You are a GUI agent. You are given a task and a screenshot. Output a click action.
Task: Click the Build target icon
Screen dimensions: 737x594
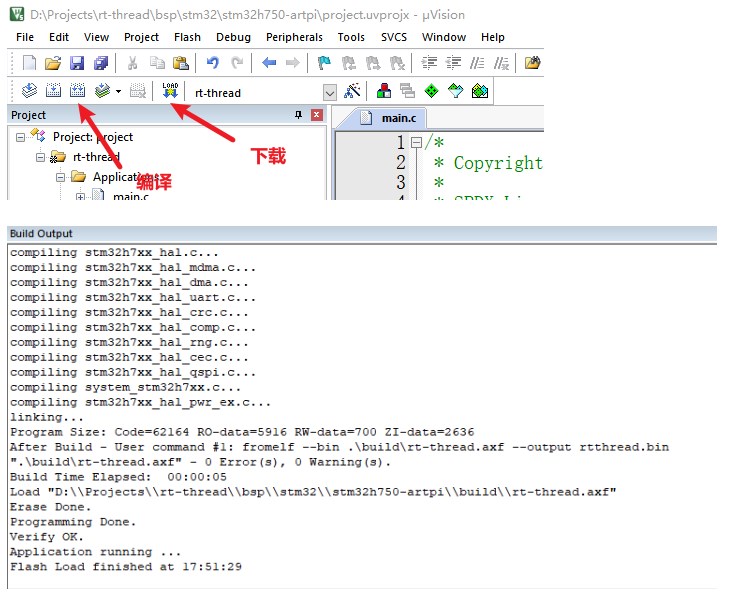click(53, 90)
